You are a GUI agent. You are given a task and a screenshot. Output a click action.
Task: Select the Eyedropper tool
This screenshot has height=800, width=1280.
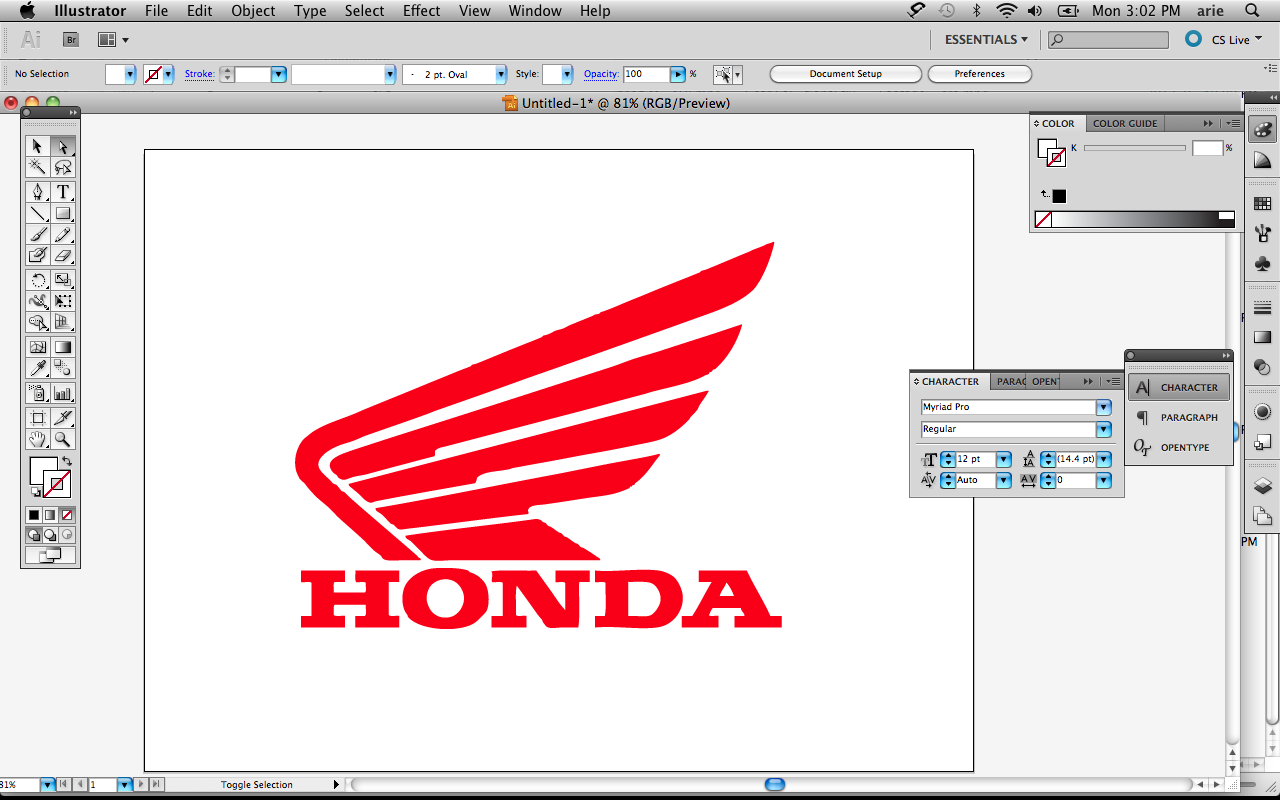37,368
